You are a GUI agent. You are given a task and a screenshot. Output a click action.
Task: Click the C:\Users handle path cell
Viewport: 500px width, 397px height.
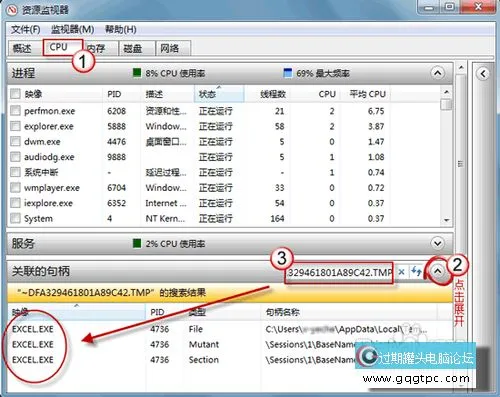pos(346,329)
